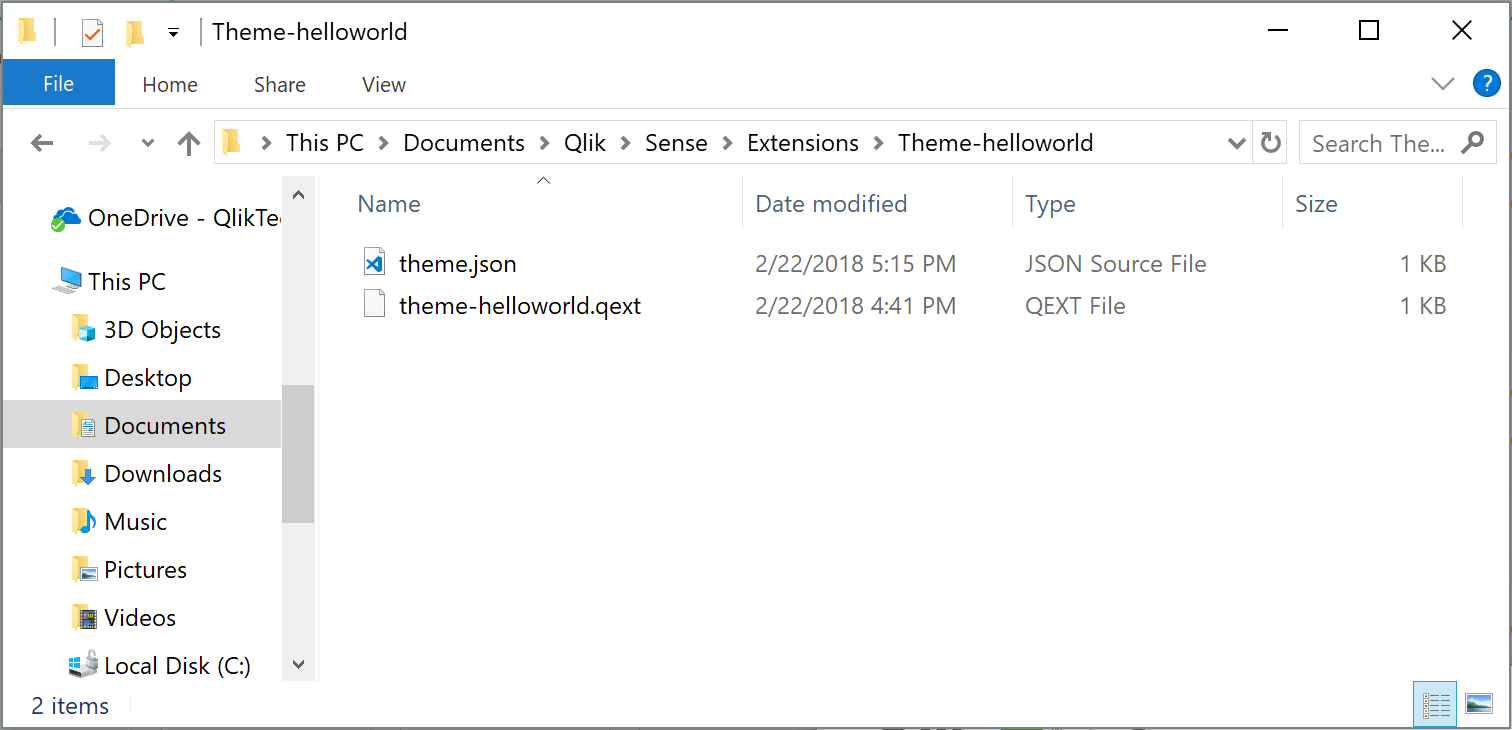1512x730 pixels.
Task: Open the blue Help question mark icon
Action: [1486, 84]
